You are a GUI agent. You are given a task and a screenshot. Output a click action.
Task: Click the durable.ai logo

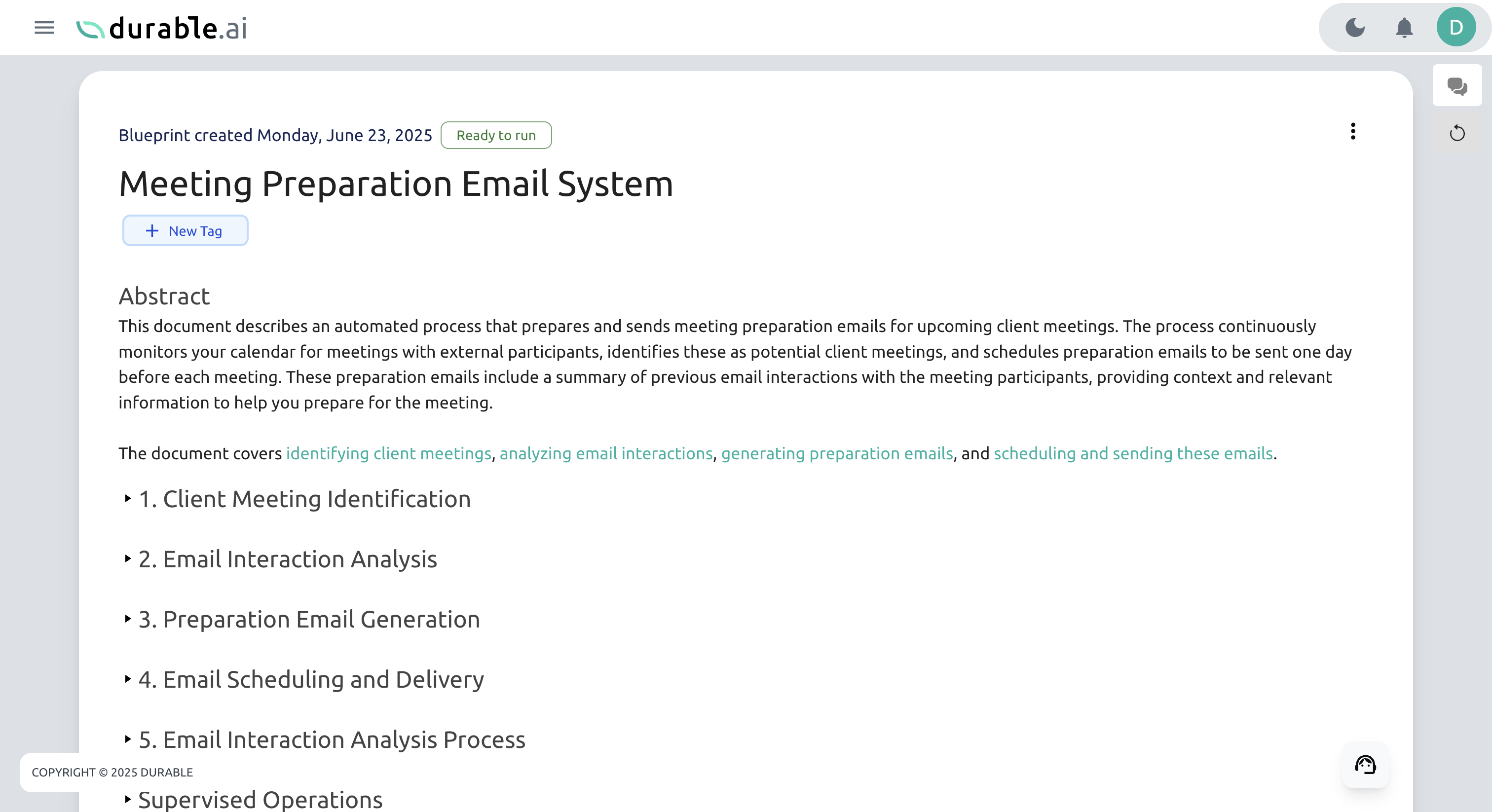click(162, 28)
